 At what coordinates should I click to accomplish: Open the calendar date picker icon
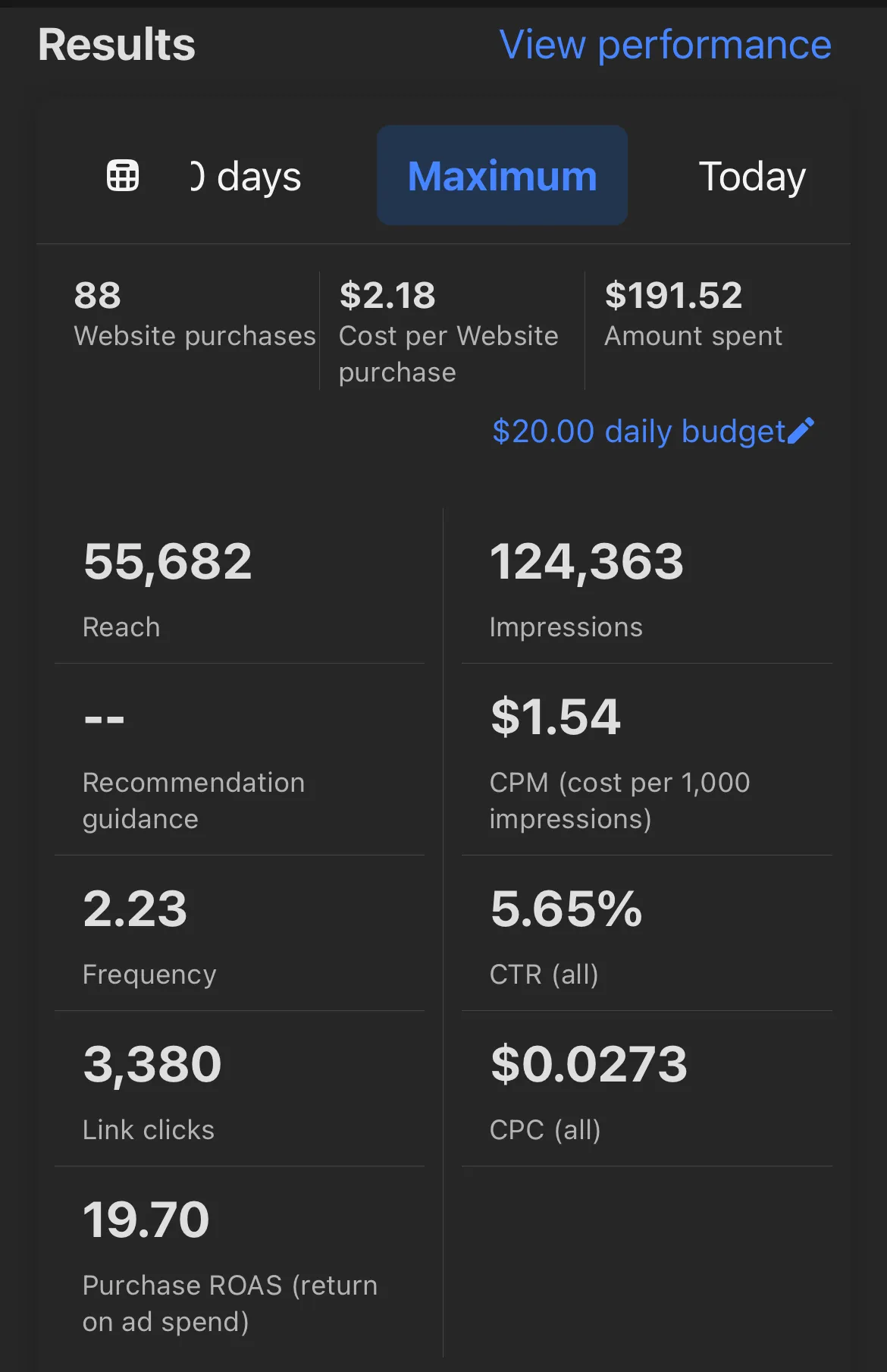click(x=123, y=176)
